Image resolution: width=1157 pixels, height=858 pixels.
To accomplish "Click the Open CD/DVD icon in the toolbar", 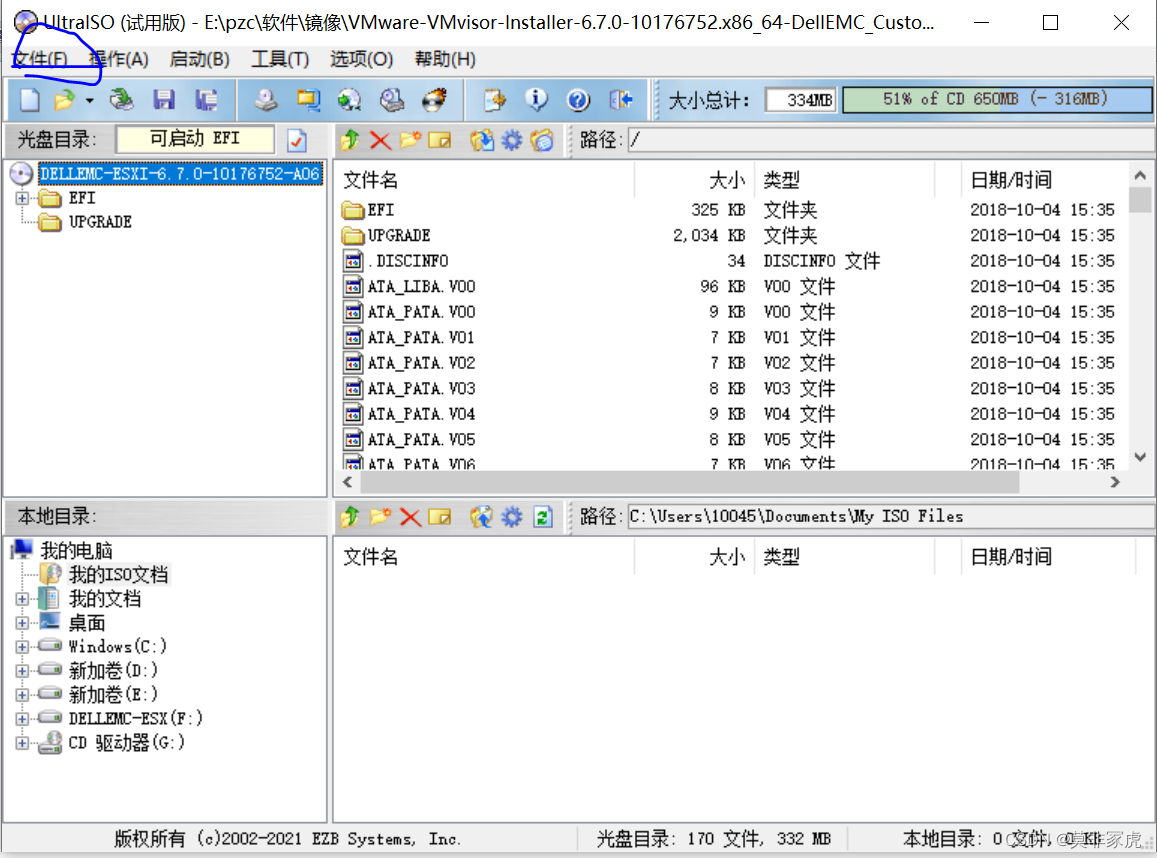I will 121,100.
